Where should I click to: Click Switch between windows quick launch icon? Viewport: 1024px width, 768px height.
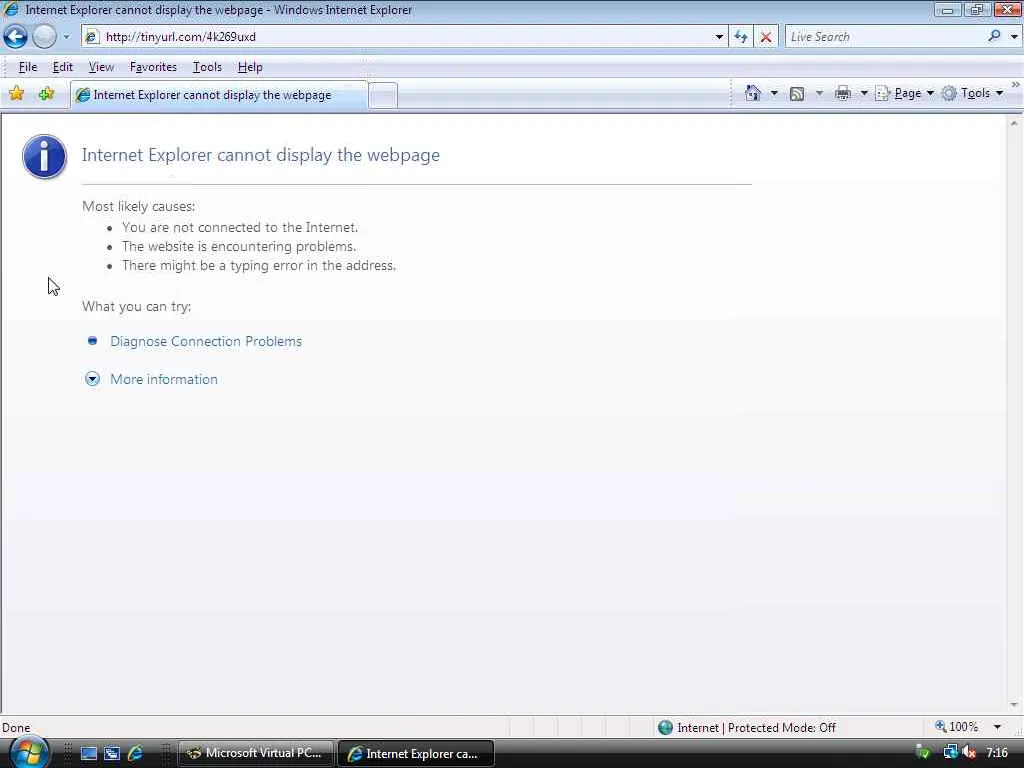tap(112, 754)
